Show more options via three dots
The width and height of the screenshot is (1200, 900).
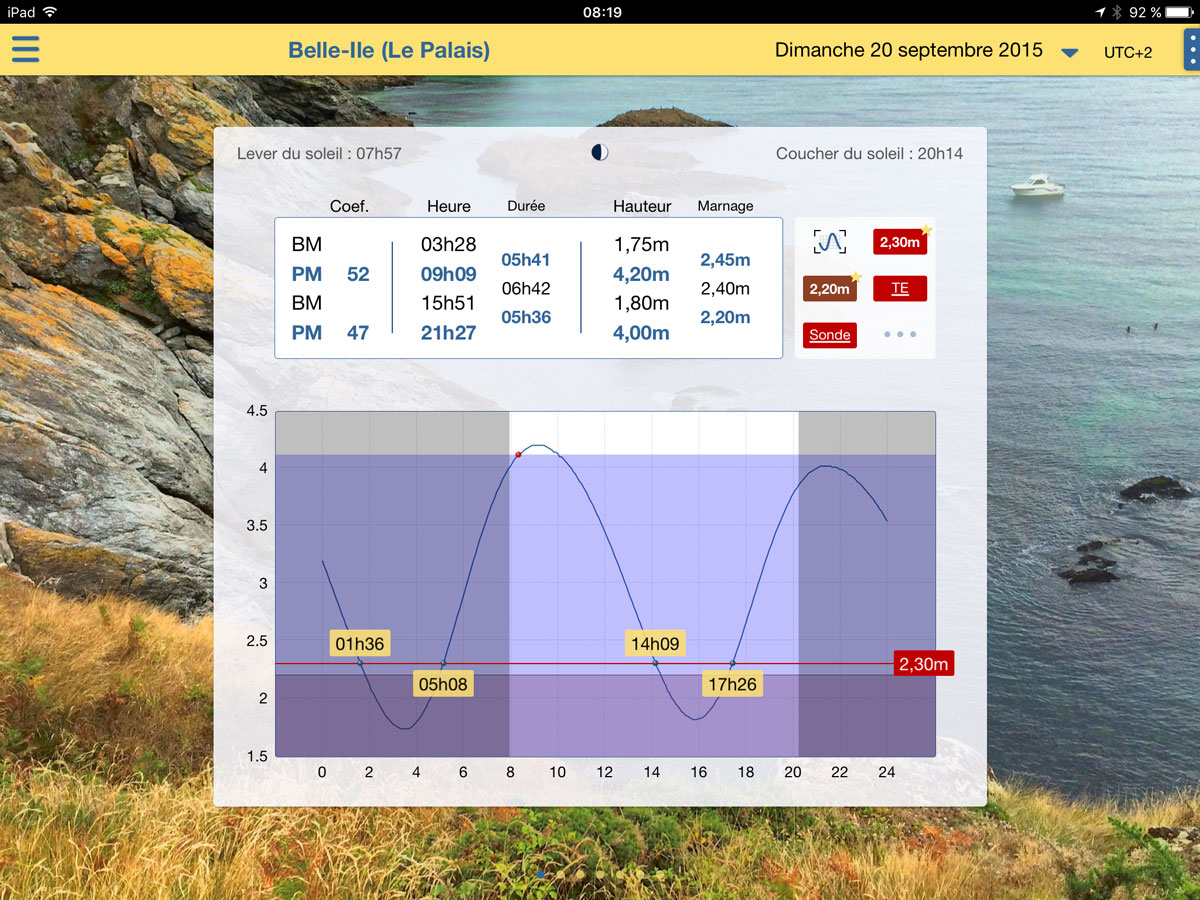click(900, 335)
